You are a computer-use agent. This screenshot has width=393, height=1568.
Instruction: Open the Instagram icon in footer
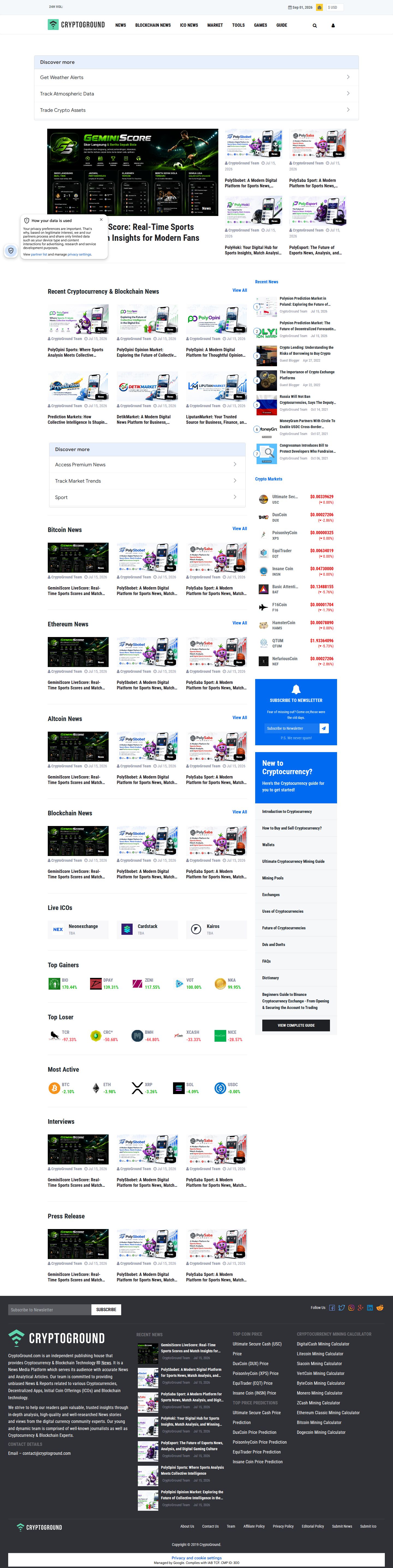click(351, 1308)
